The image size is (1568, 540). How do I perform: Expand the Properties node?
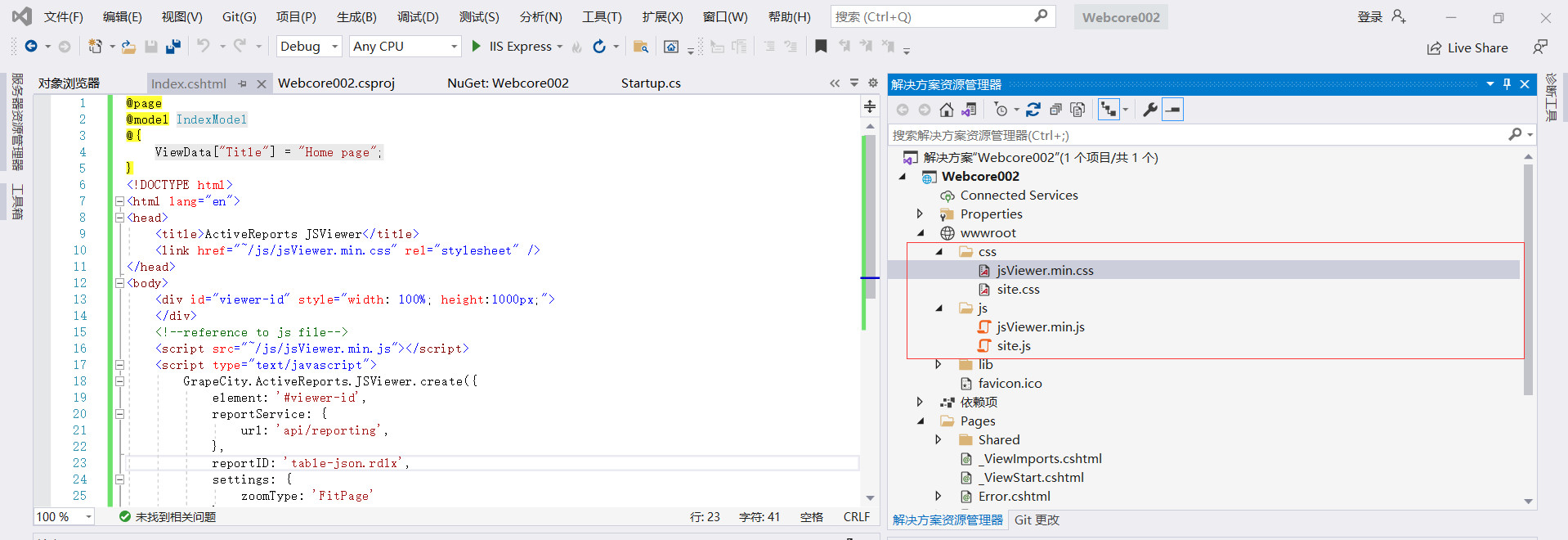(x=921, y=214)
